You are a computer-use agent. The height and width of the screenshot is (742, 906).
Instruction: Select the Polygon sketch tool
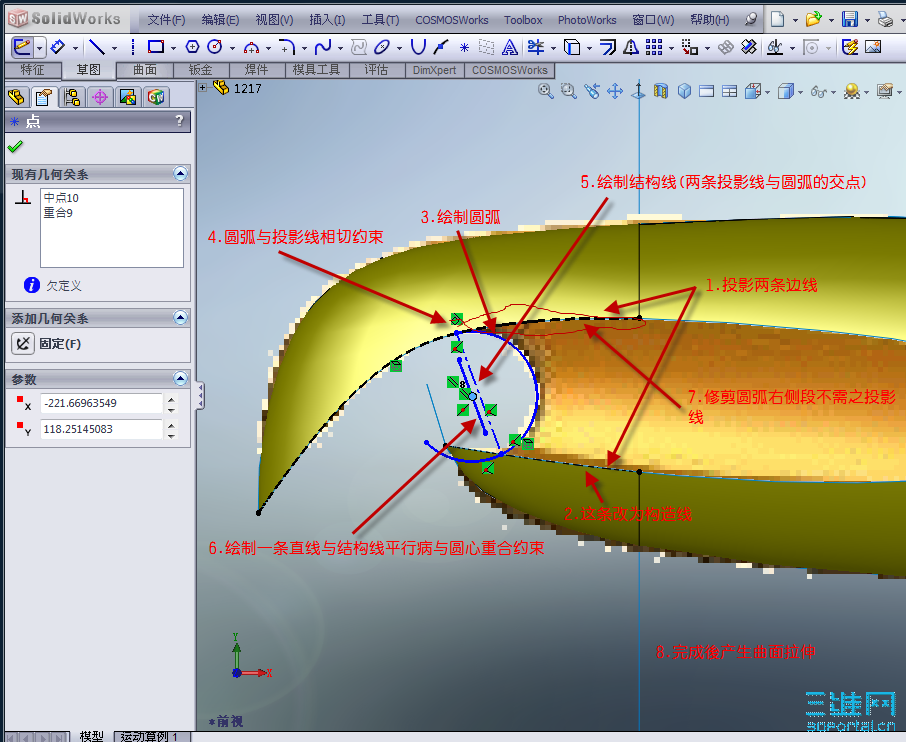192,47
